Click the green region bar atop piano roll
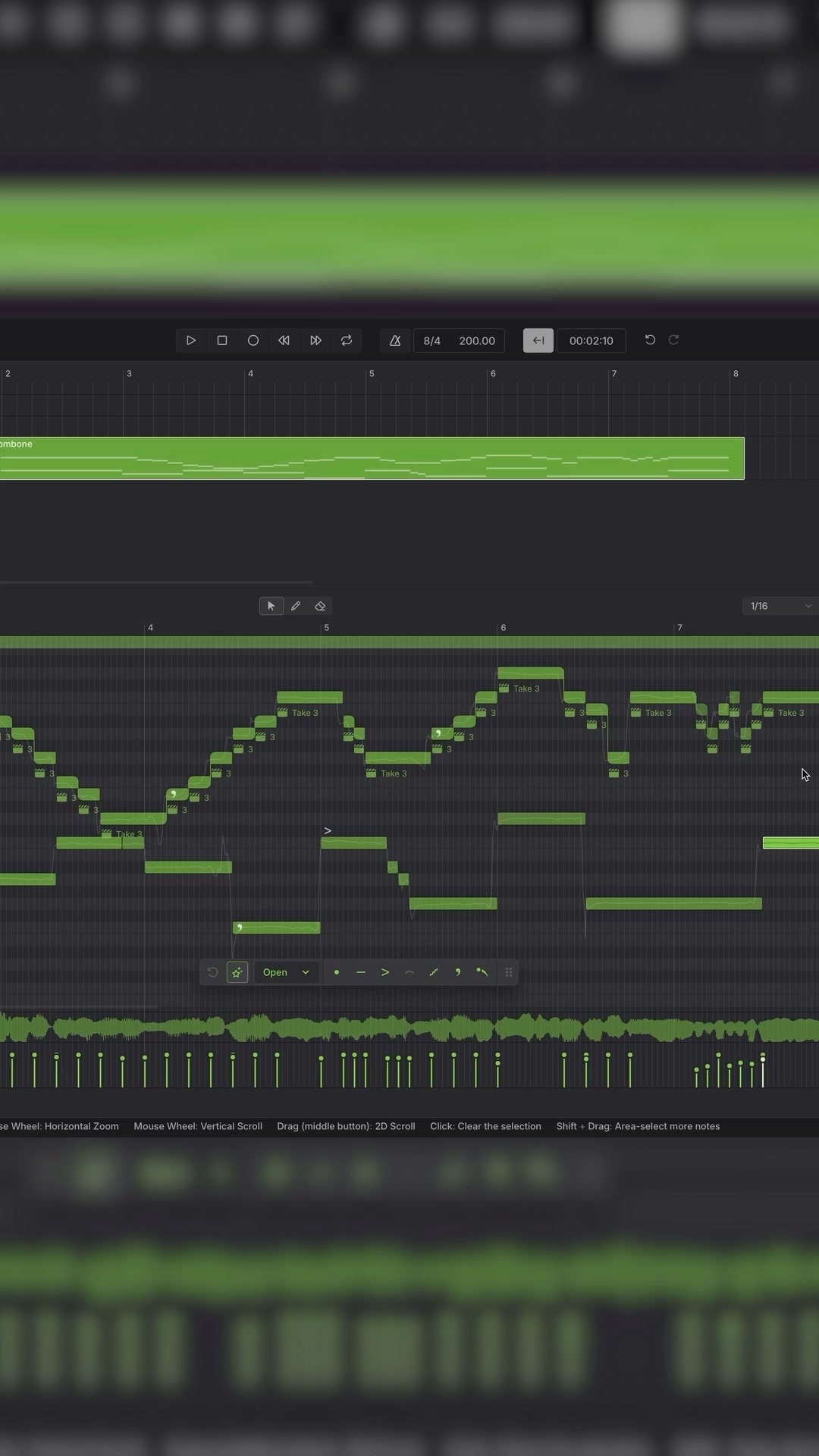The width and height of the screenshot is (819, 1456). (x=409, y=642)
